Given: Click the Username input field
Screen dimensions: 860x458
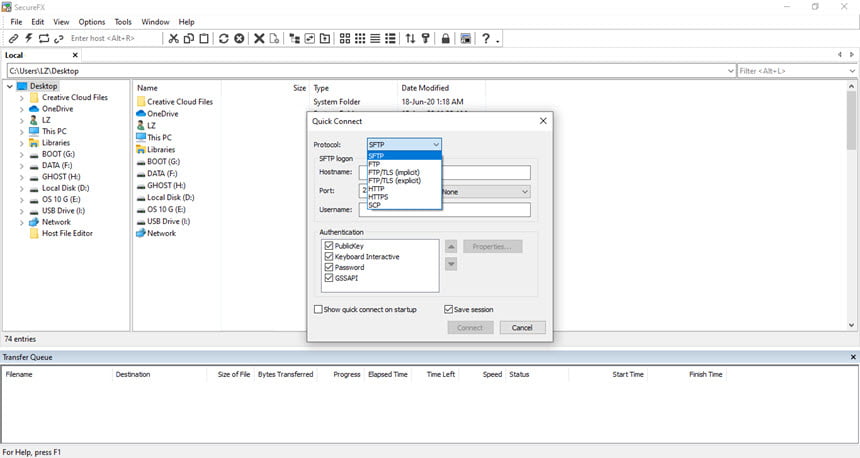Looking at the screenshot, I should (x=445, y=210).
